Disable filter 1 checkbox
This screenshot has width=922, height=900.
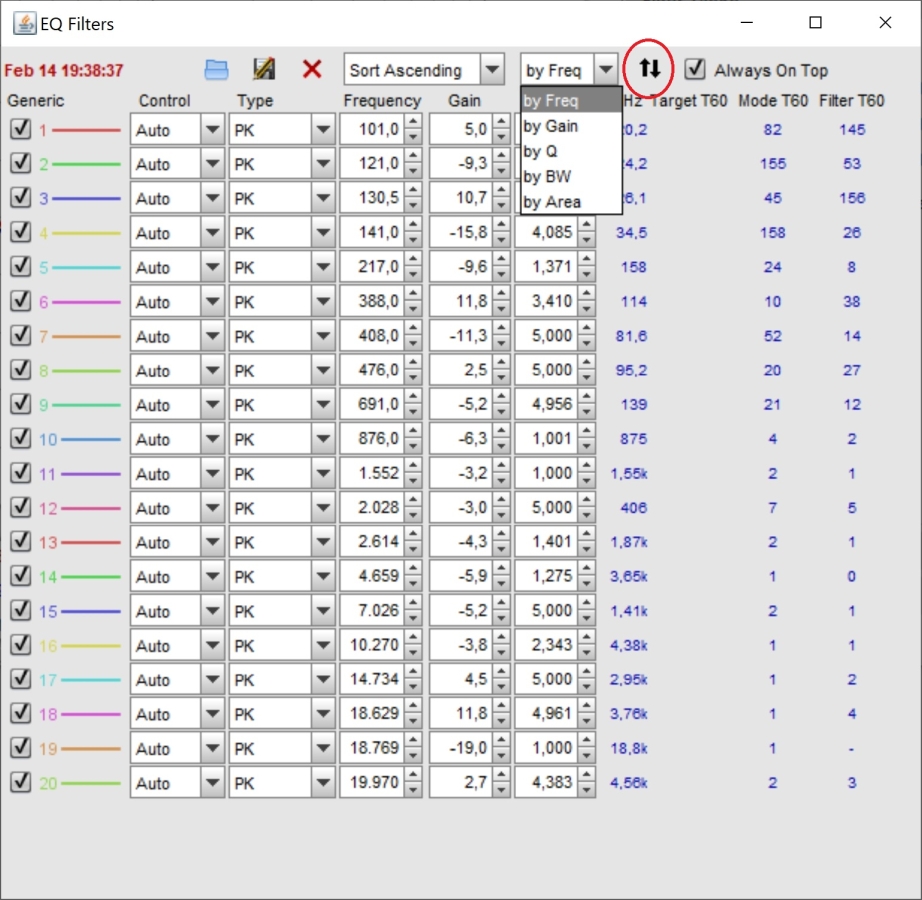point(20,129)
